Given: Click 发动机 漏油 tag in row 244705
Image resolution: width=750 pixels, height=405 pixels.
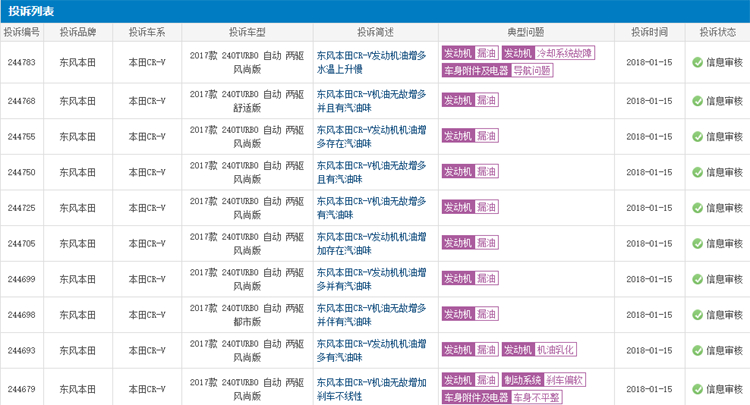Looking at the screenshot, I should click(x=470, y=242).
